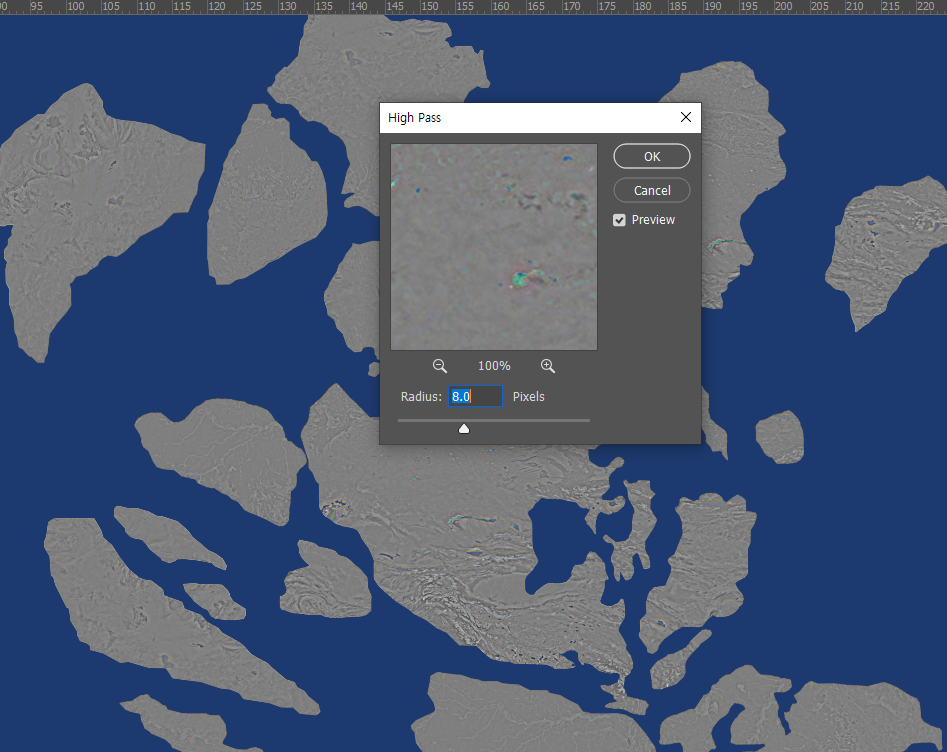The height and width of the screenshot is (752, 947).
Task: Click the Radius slider track
Action: [x=494, y=420]
